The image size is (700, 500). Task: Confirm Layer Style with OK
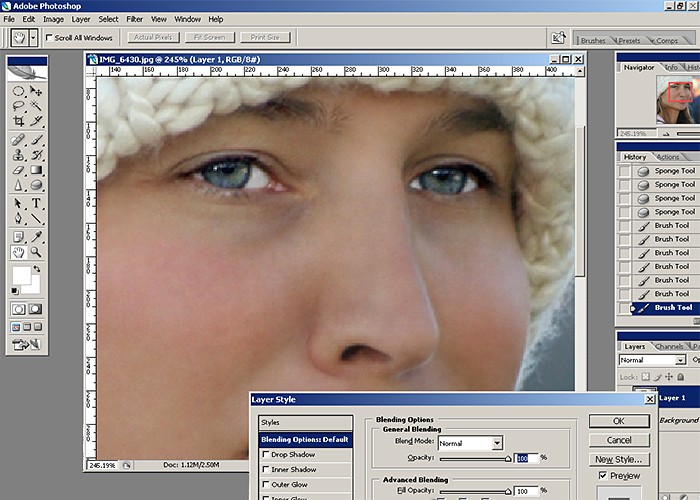(x=619, y=421)
